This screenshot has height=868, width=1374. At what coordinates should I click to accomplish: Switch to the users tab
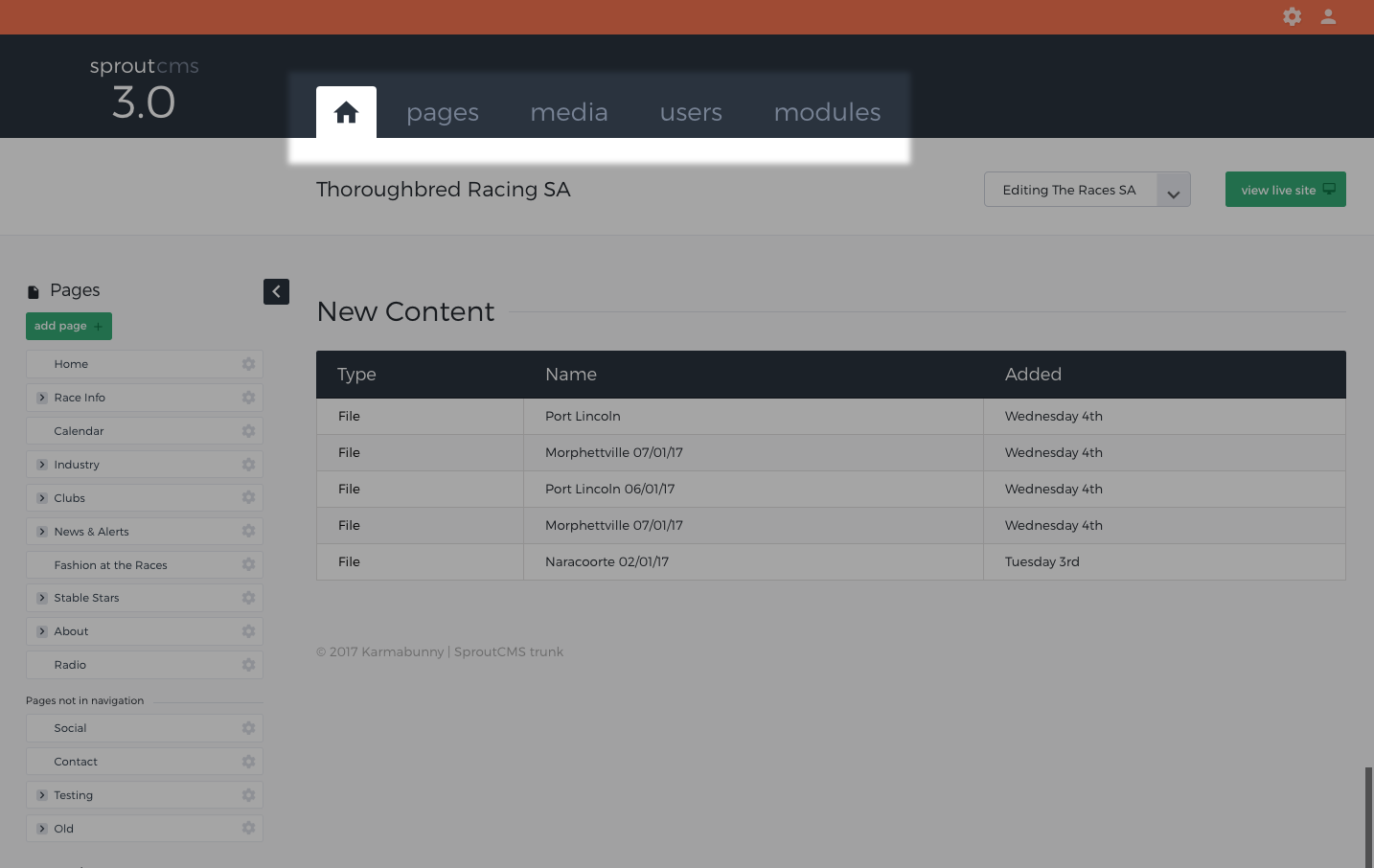[691, 112]
